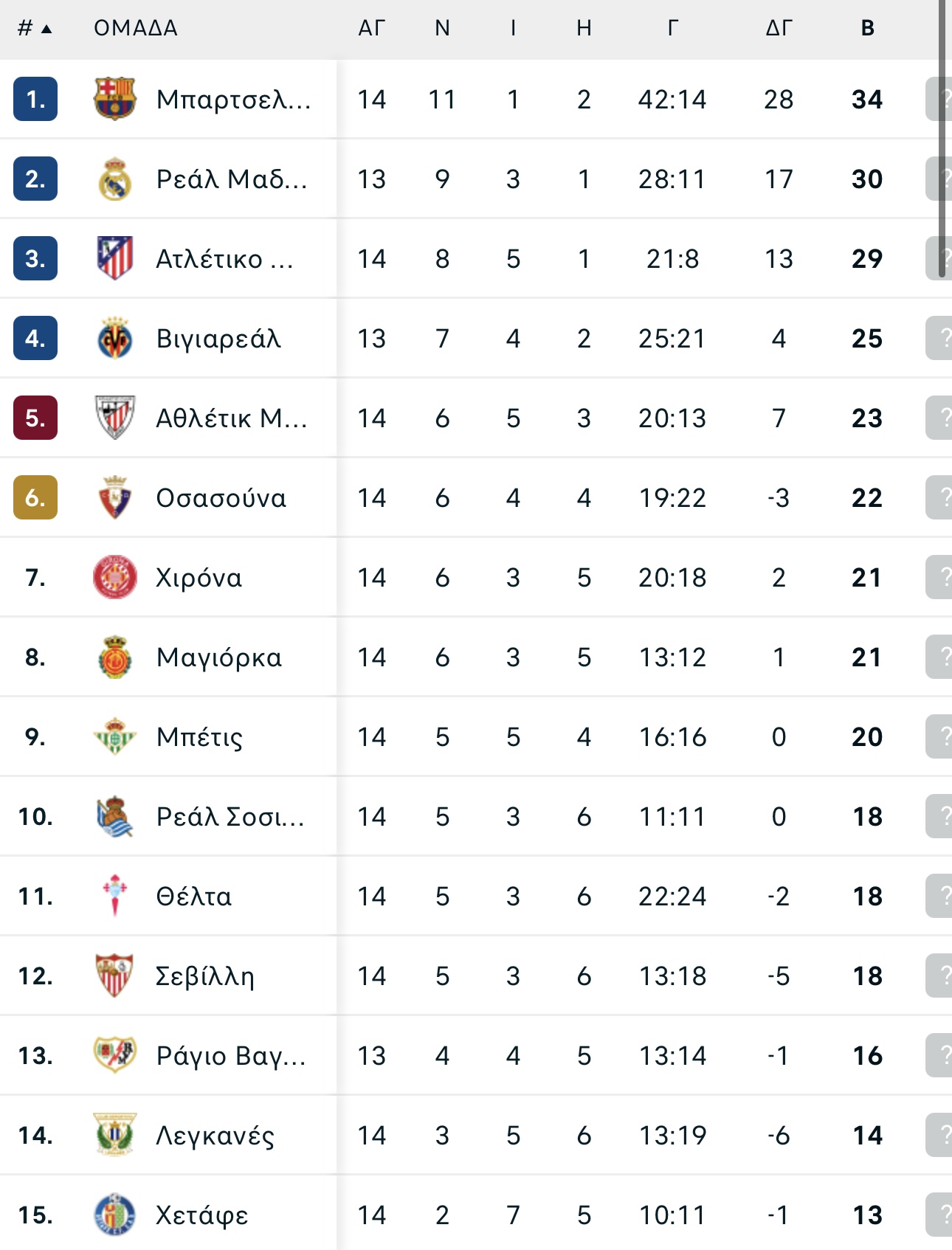Screen dimensions: 952x1250
Task: Sort standings by the Β points column
Action: 868,28
